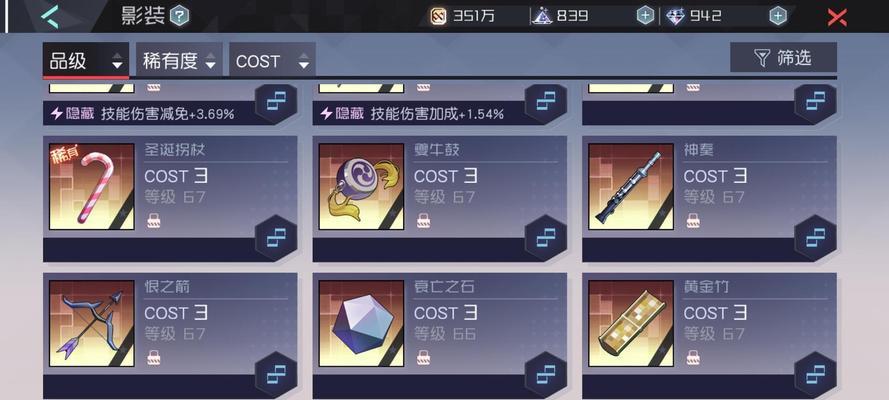This screenshot has height=400, width=889.
Task: Click the swap icon on 雙牛鼓 card
Action: (x=545, y=237)
